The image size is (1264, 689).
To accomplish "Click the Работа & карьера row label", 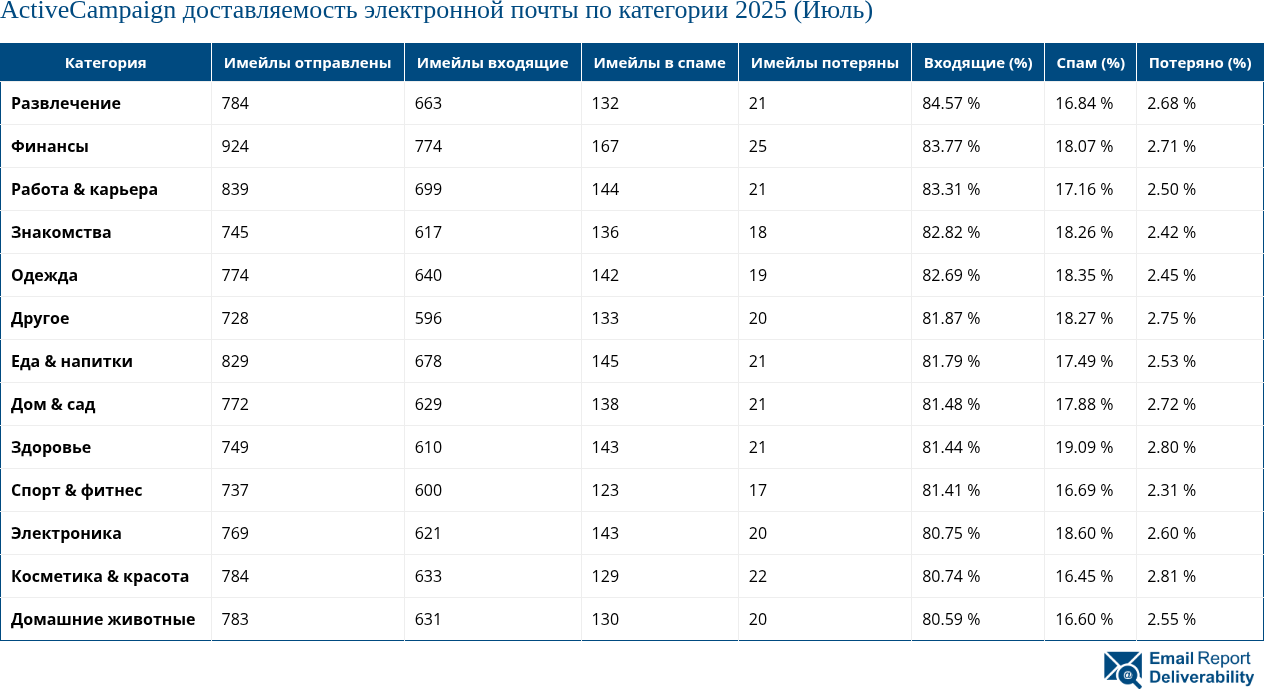I will pyautogui.click(x=84, y=189).
